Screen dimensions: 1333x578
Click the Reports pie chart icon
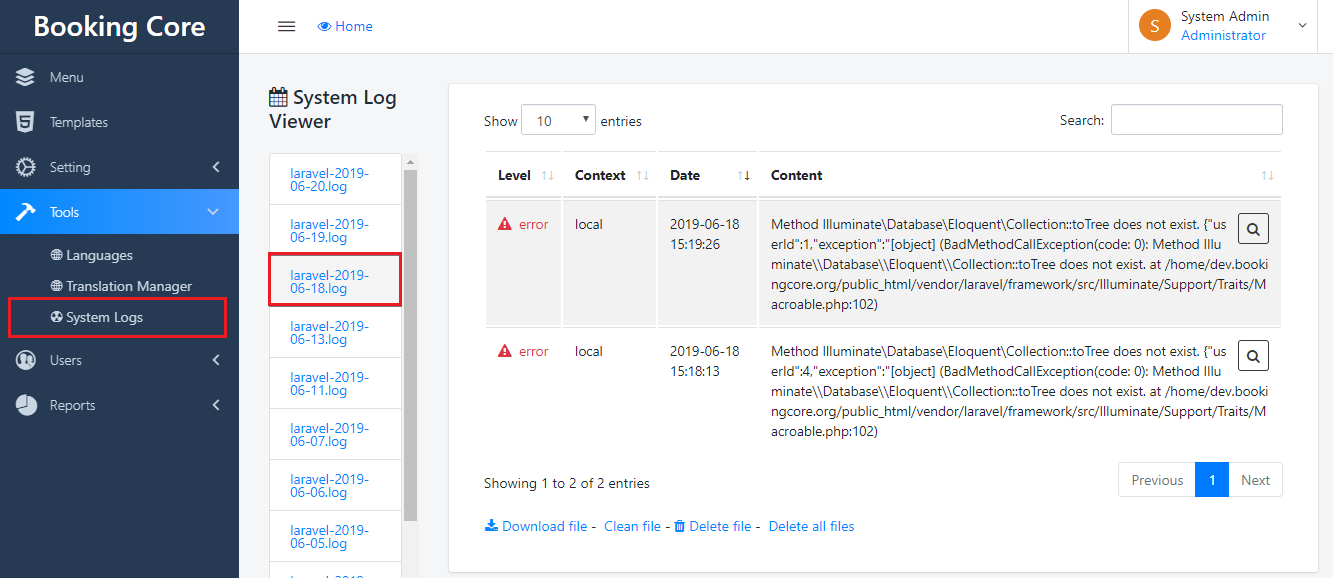pyautogui.click(x=26, y=405)
